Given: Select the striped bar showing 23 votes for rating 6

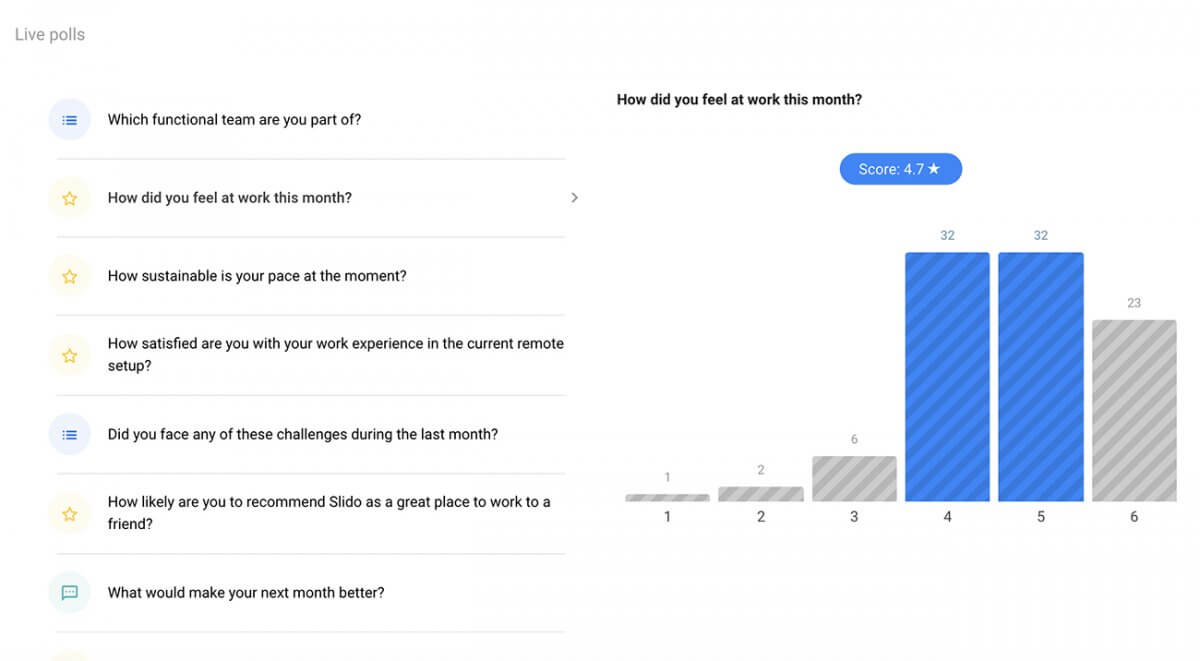Looking at the screenshot, I should (1134, 410).
